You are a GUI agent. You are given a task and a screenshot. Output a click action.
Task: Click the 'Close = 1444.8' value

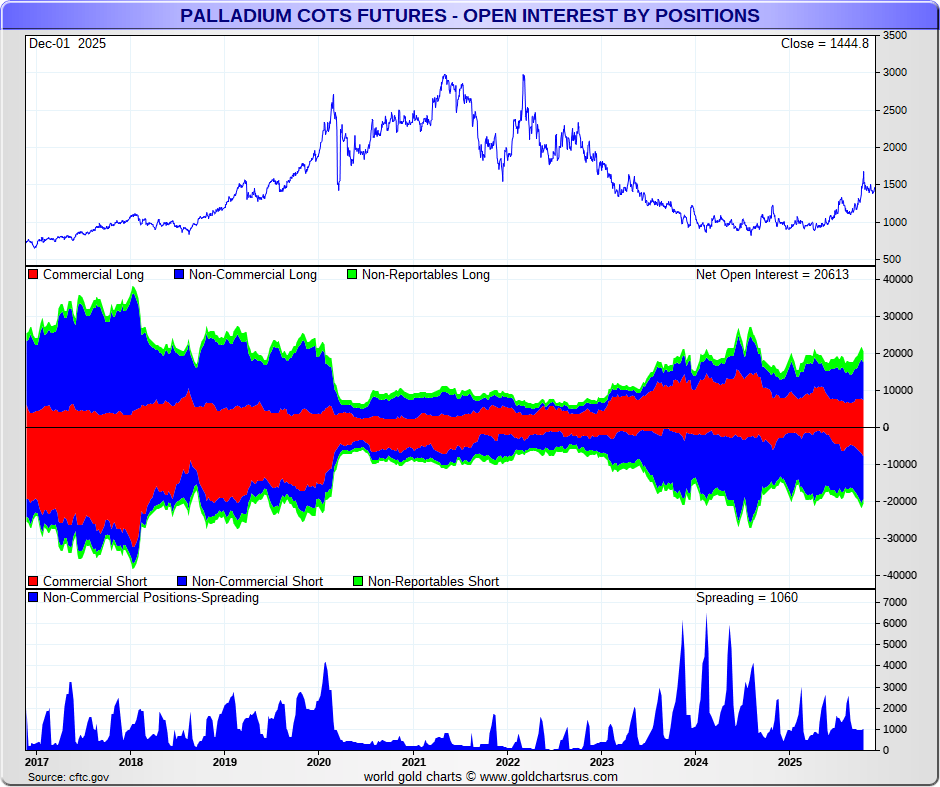coord(824,44)
